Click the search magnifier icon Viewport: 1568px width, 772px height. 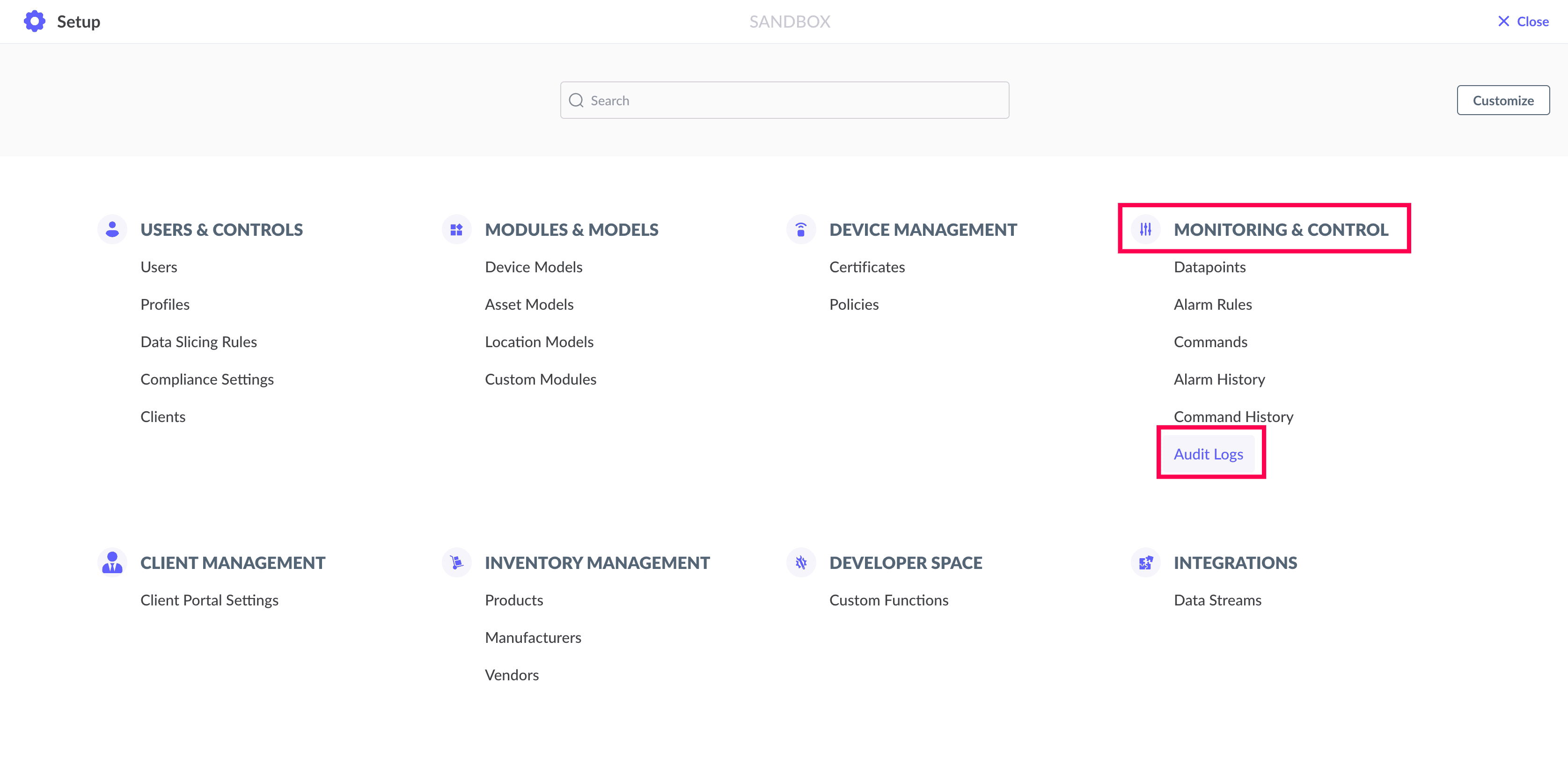(x=576, y=101)
